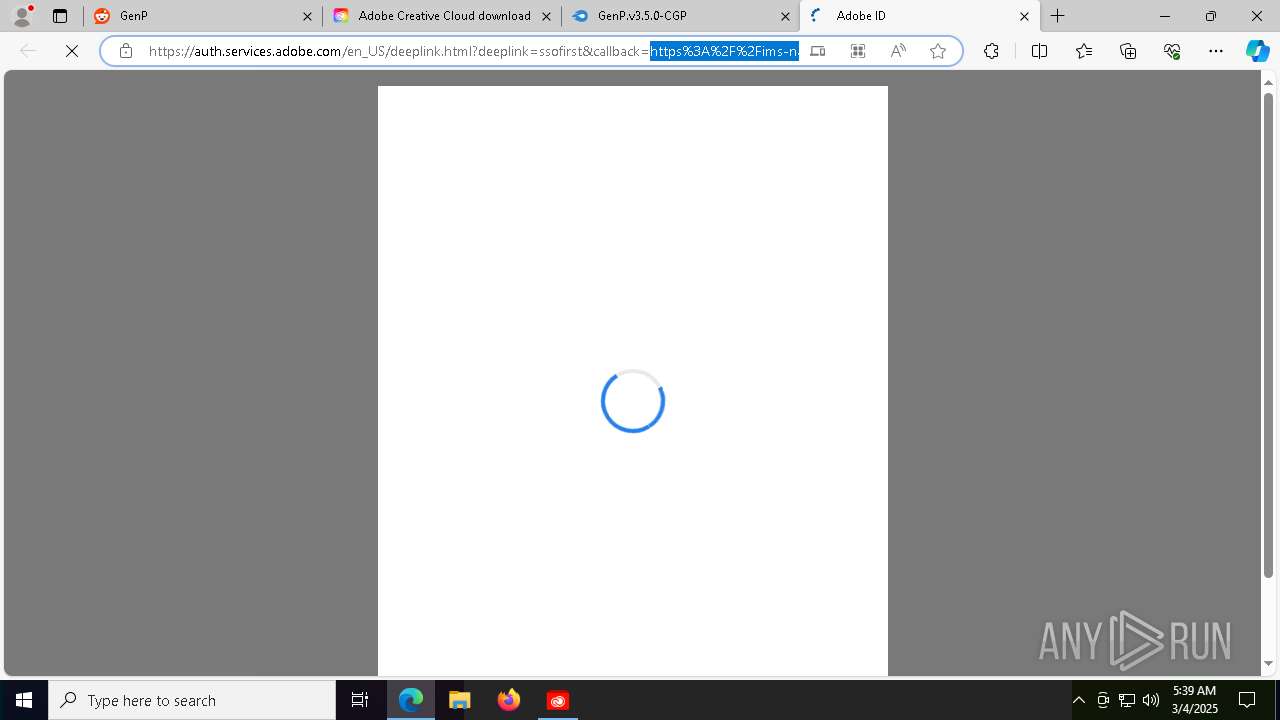
Task: Switch to the GenP Reddit tab
Action: (203, 16)
